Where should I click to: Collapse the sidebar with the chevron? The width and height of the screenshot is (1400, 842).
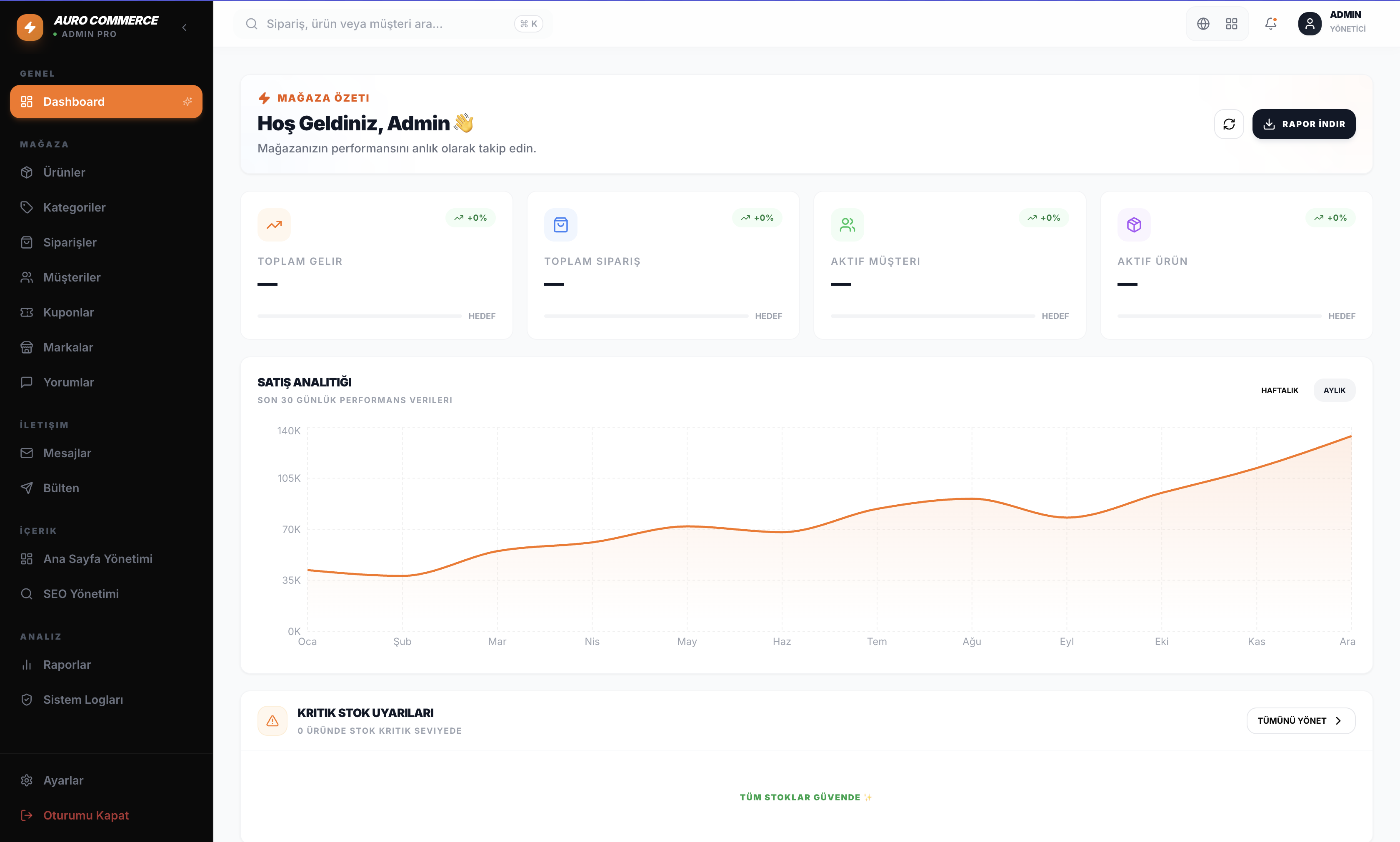click(185, 27)
